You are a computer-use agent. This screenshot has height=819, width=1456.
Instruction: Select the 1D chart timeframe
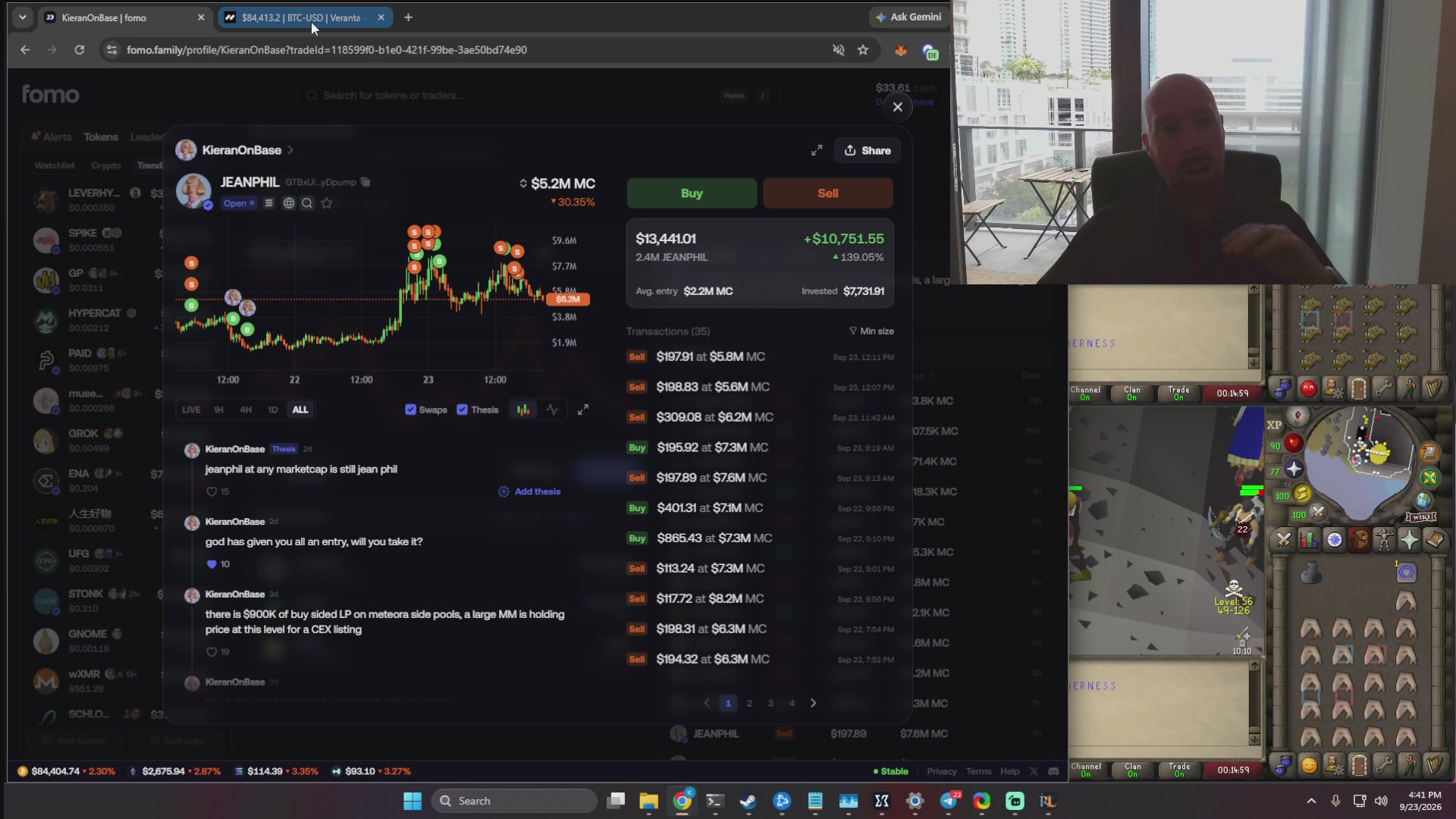point(273,409)
